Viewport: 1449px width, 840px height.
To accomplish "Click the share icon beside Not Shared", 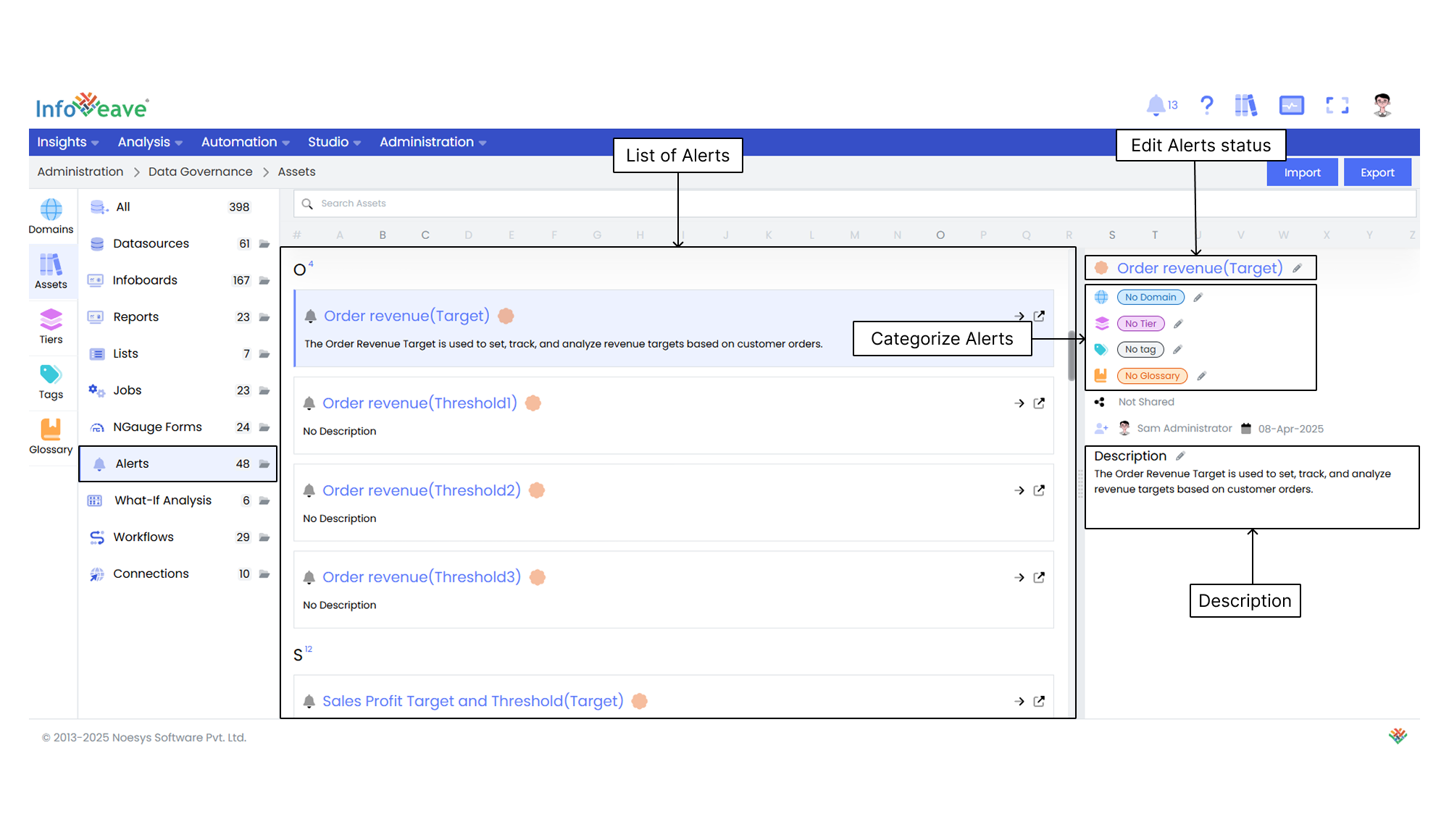I will (1100, 402).
